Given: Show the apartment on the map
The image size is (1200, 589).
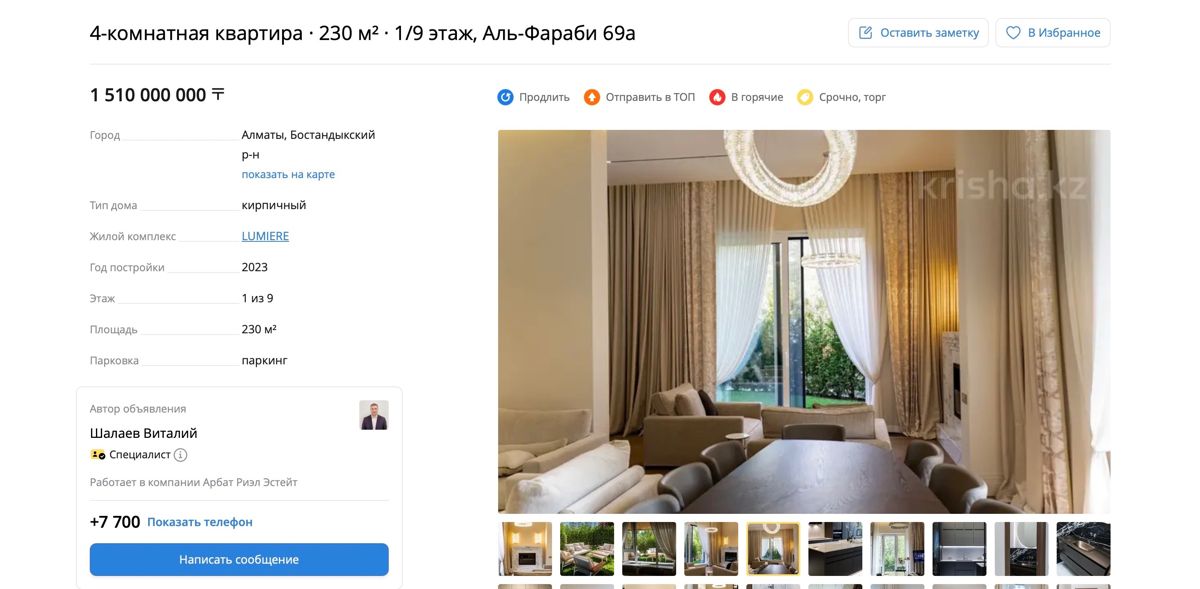Looking at the screenshot, I should (x=288, y=174).
